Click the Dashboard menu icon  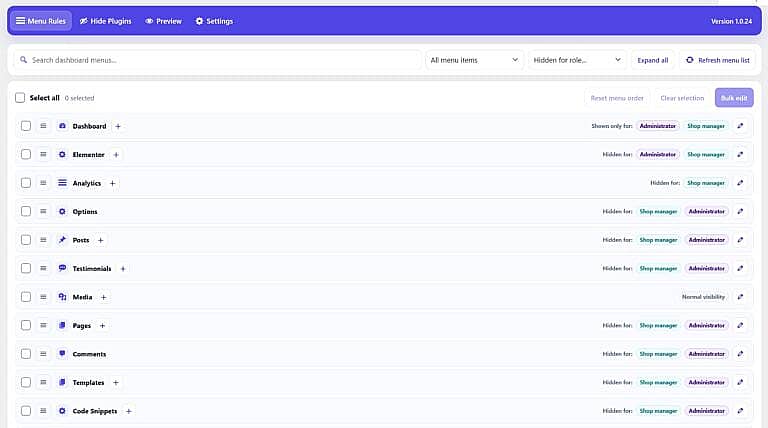point(62,126)
